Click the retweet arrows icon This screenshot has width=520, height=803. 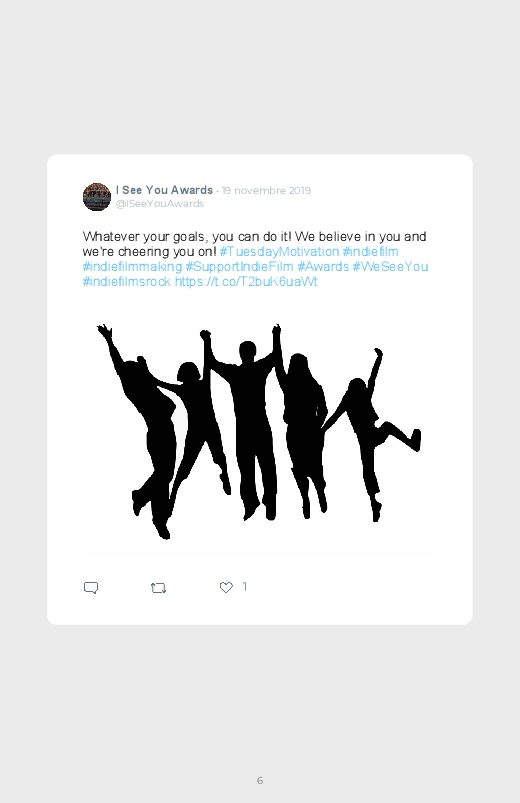158,588
